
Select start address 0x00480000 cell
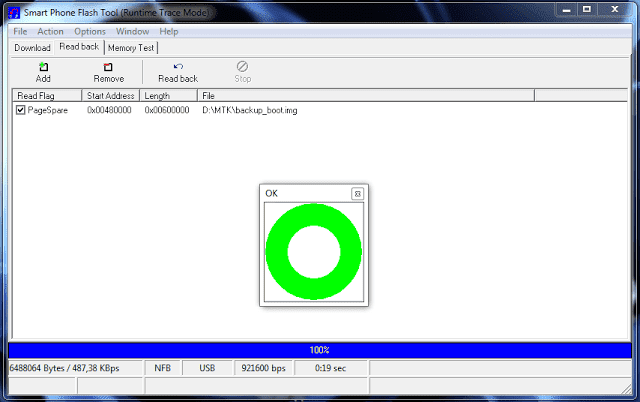[x=109, y=110]
